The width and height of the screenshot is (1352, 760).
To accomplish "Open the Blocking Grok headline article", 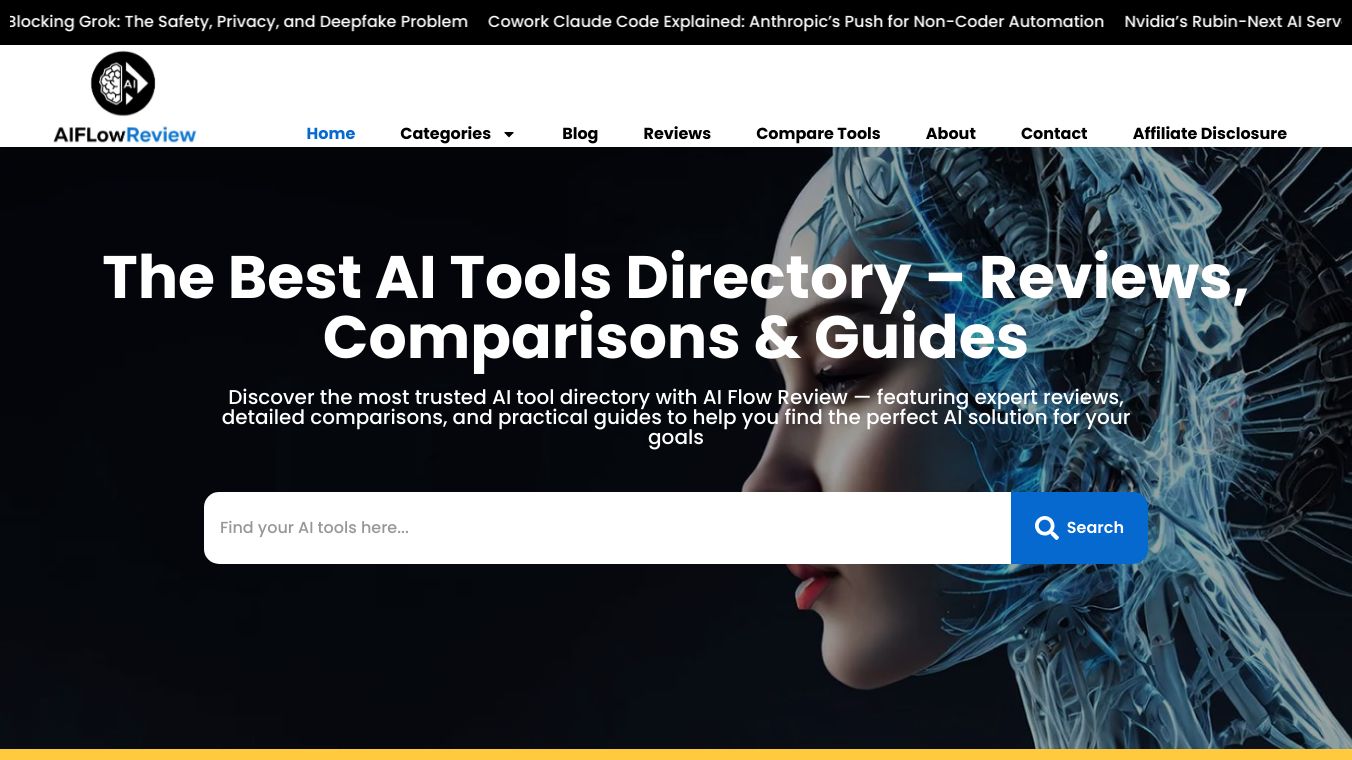I will (x=237, y=21).
